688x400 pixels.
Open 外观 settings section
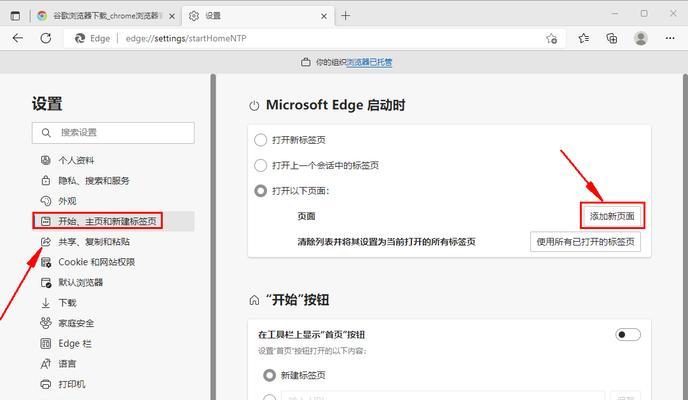[113, 201]
